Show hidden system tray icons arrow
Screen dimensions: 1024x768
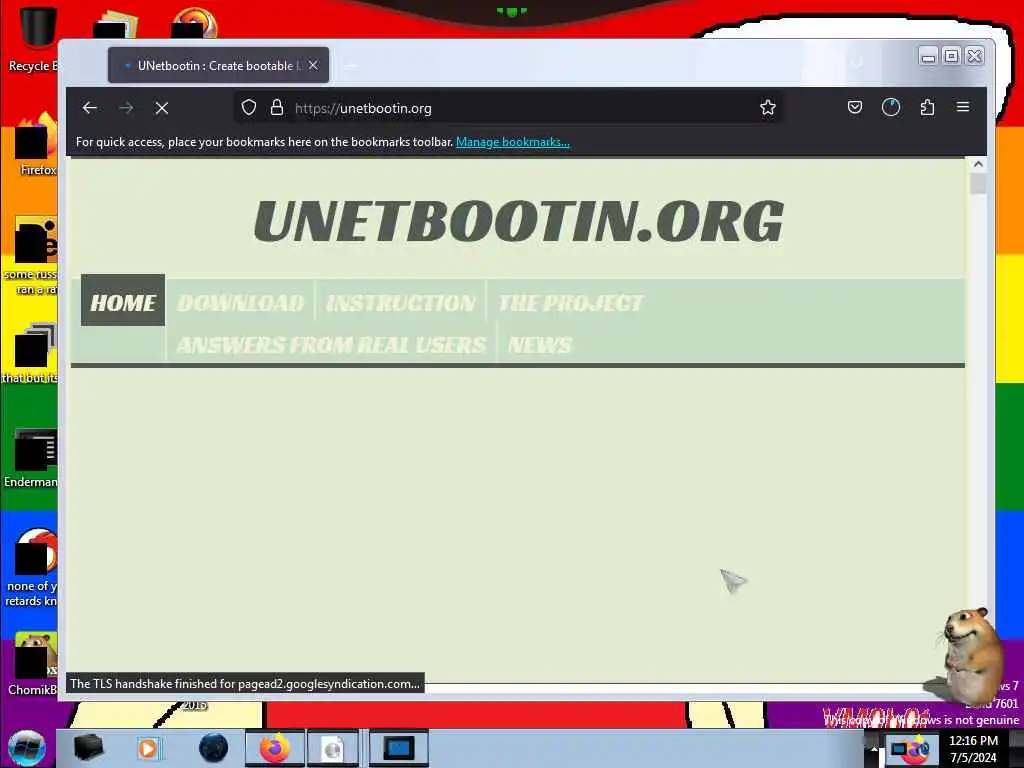(x=874, y=749)
